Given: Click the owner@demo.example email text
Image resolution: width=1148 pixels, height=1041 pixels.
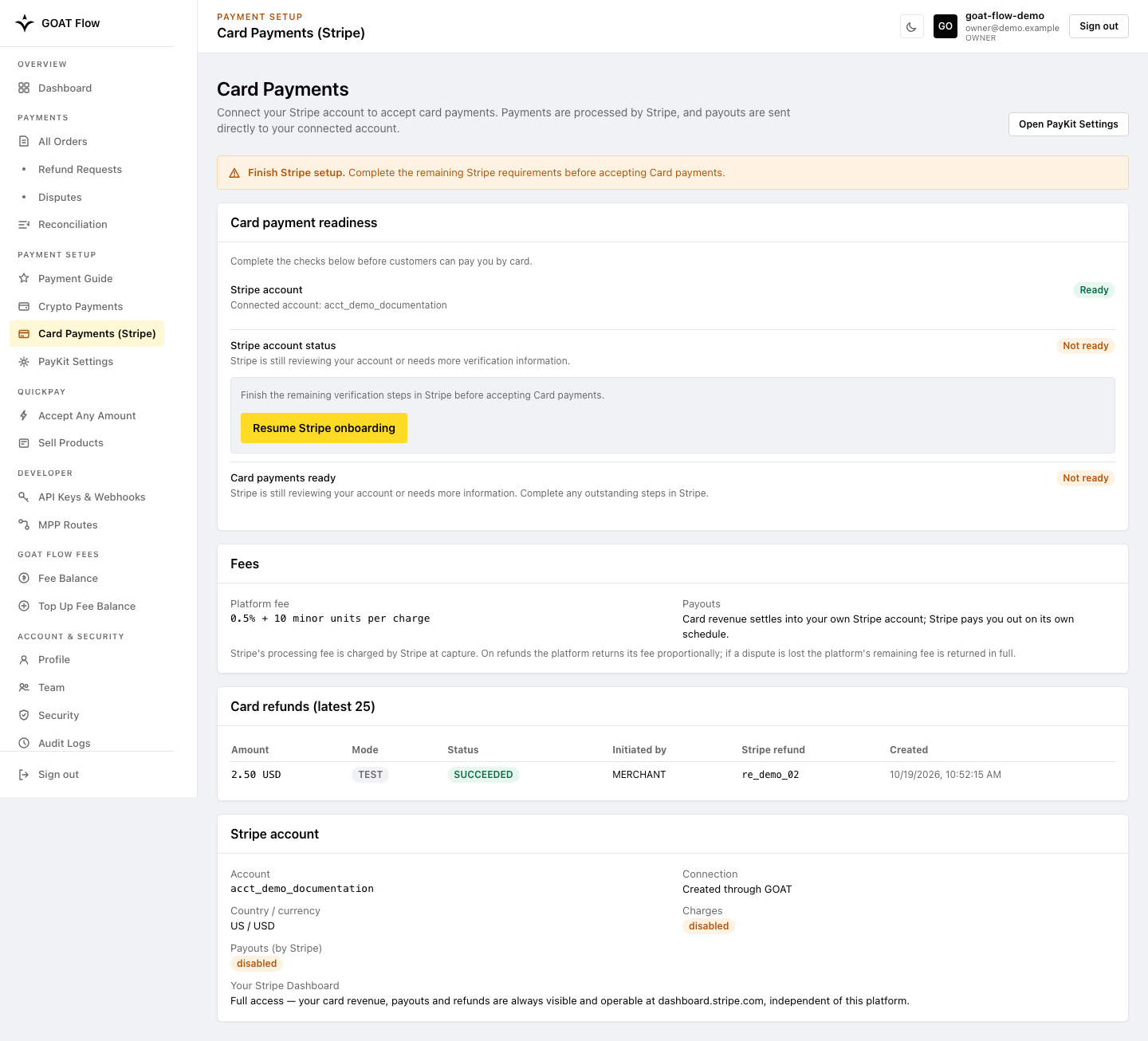Looking at the screenshot, I should (1012, 28).
